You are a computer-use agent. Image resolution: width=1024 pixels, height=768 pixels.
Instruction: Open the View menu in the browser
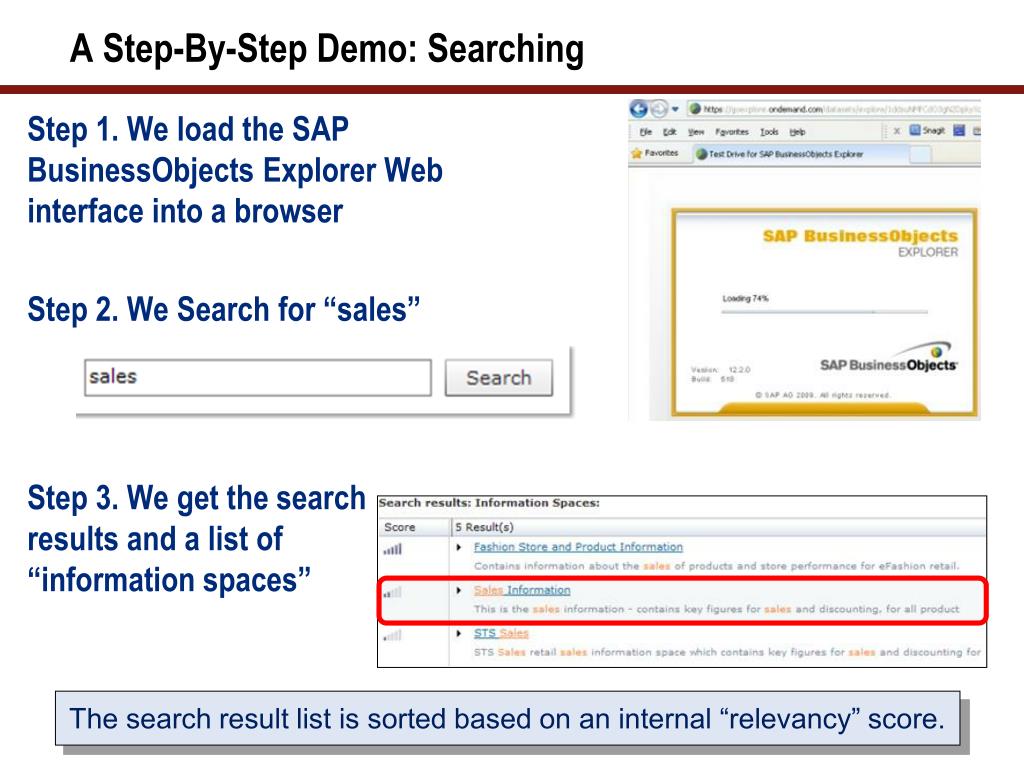coord(696,132)
